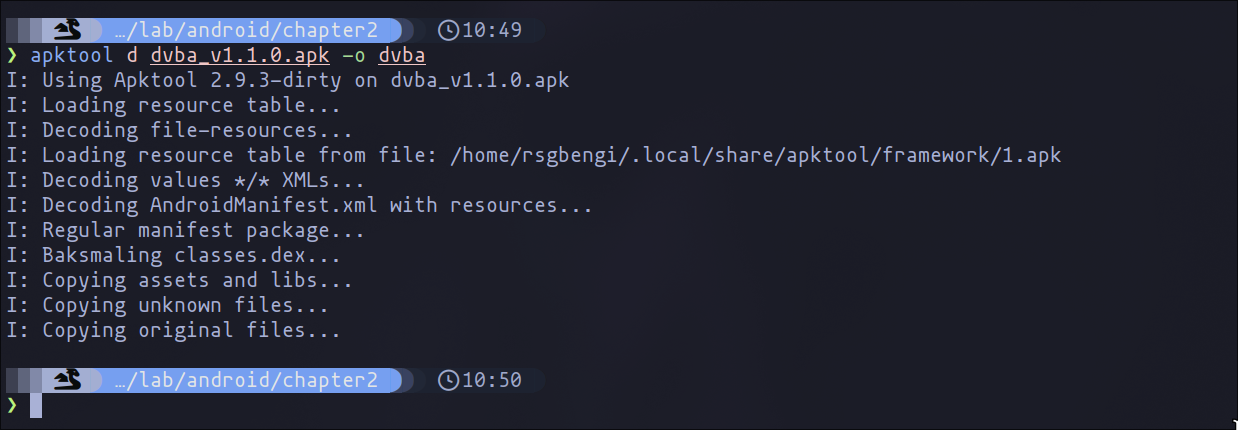
Task: Click the "Using Apktool 2.9.3-dirty" output line
Action: [287, 80]
